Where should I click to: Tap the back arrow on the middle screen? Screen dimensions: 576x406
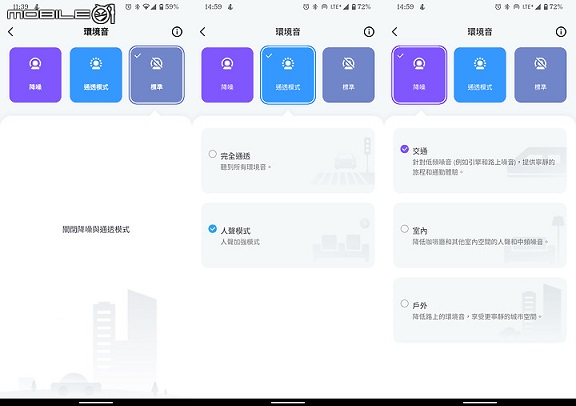pyautogui.click(x=202, y=32)
